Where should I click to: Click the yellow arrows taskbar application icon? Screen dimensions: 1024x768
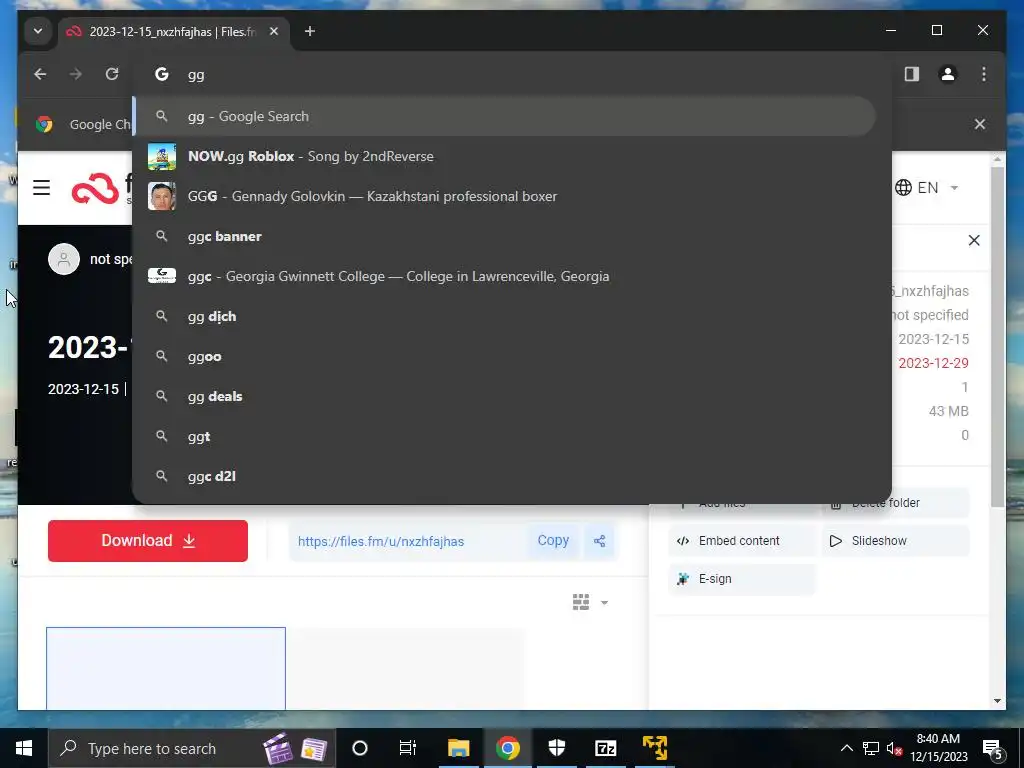coord(654,748)
